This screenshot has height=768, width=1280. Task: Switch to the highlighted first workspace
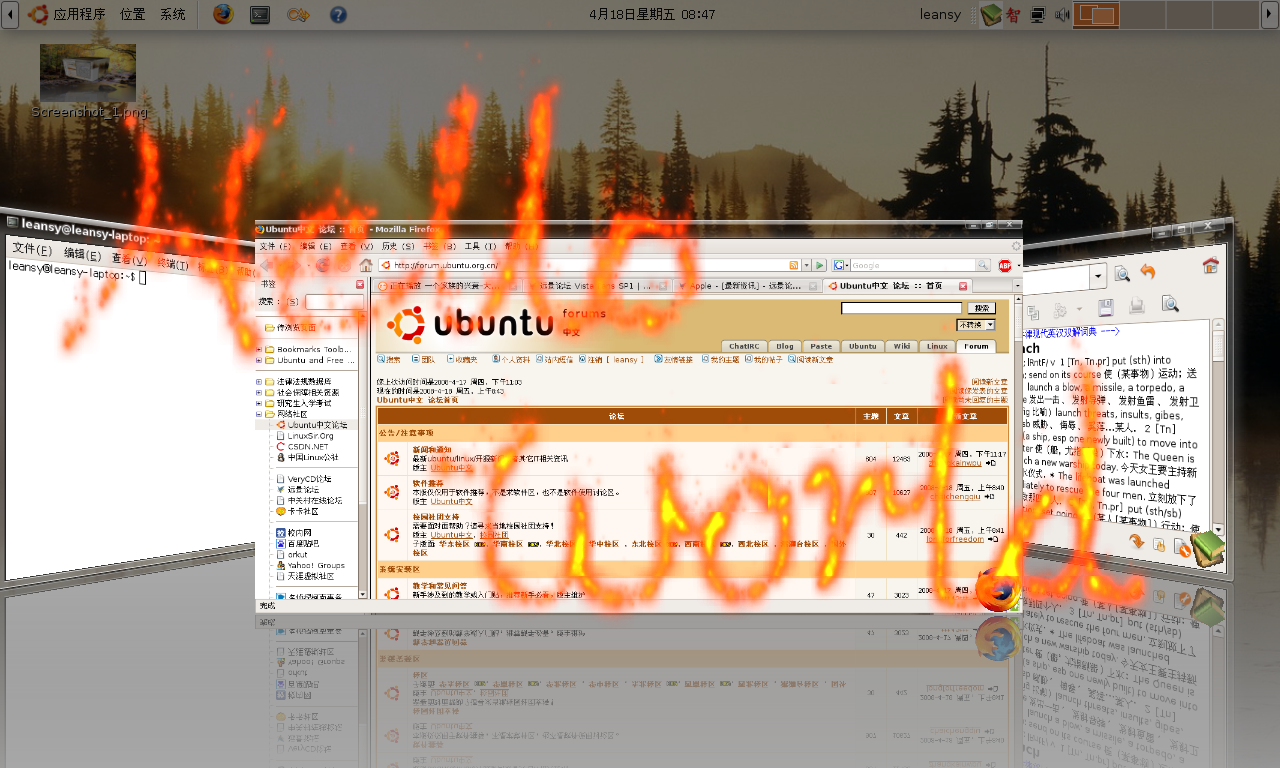[1096, 15]
